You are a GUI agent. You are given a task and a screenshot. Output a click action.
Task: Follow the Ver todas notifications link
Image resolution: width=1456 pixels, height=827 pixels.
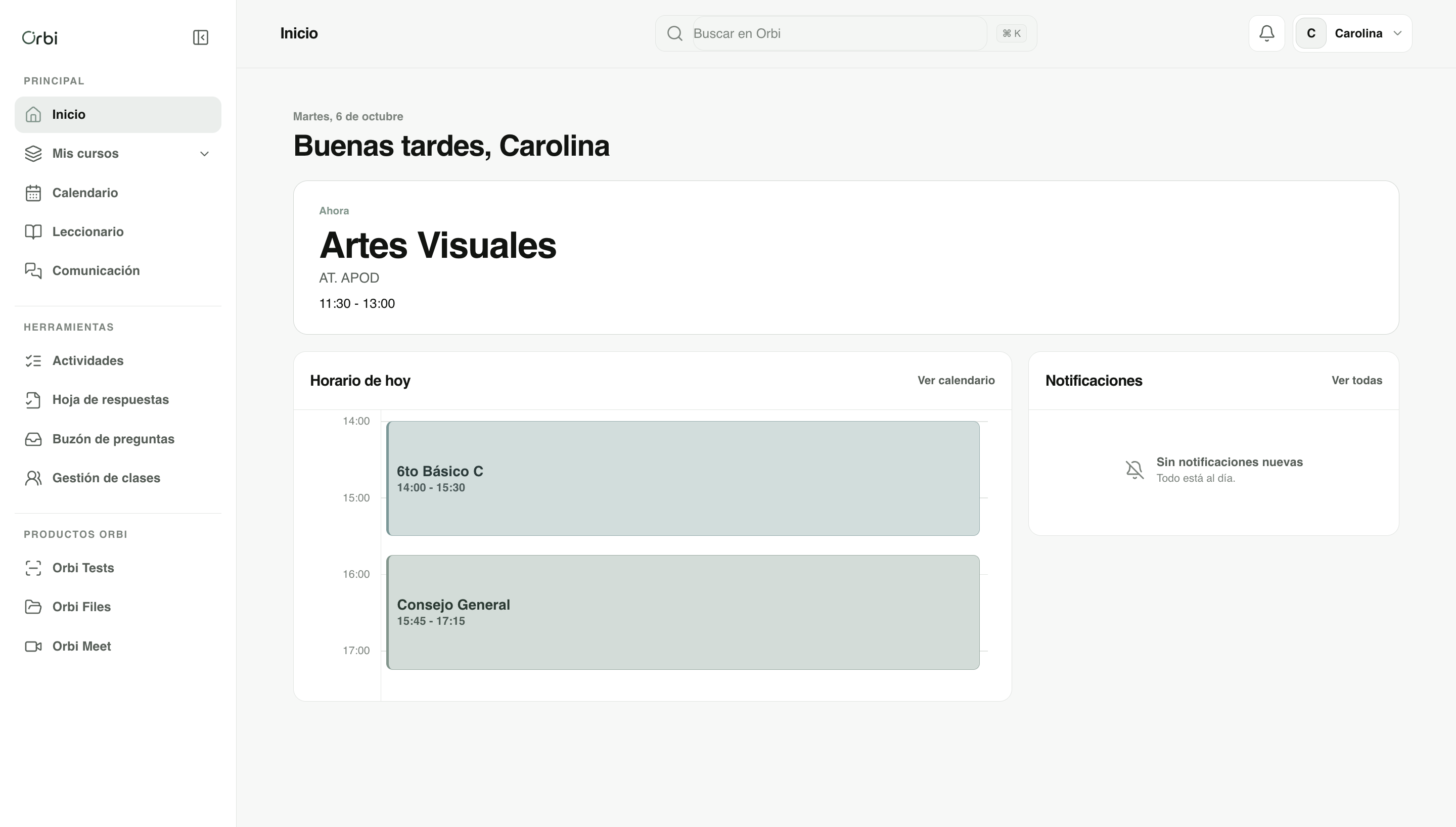tap(1356, 381)
